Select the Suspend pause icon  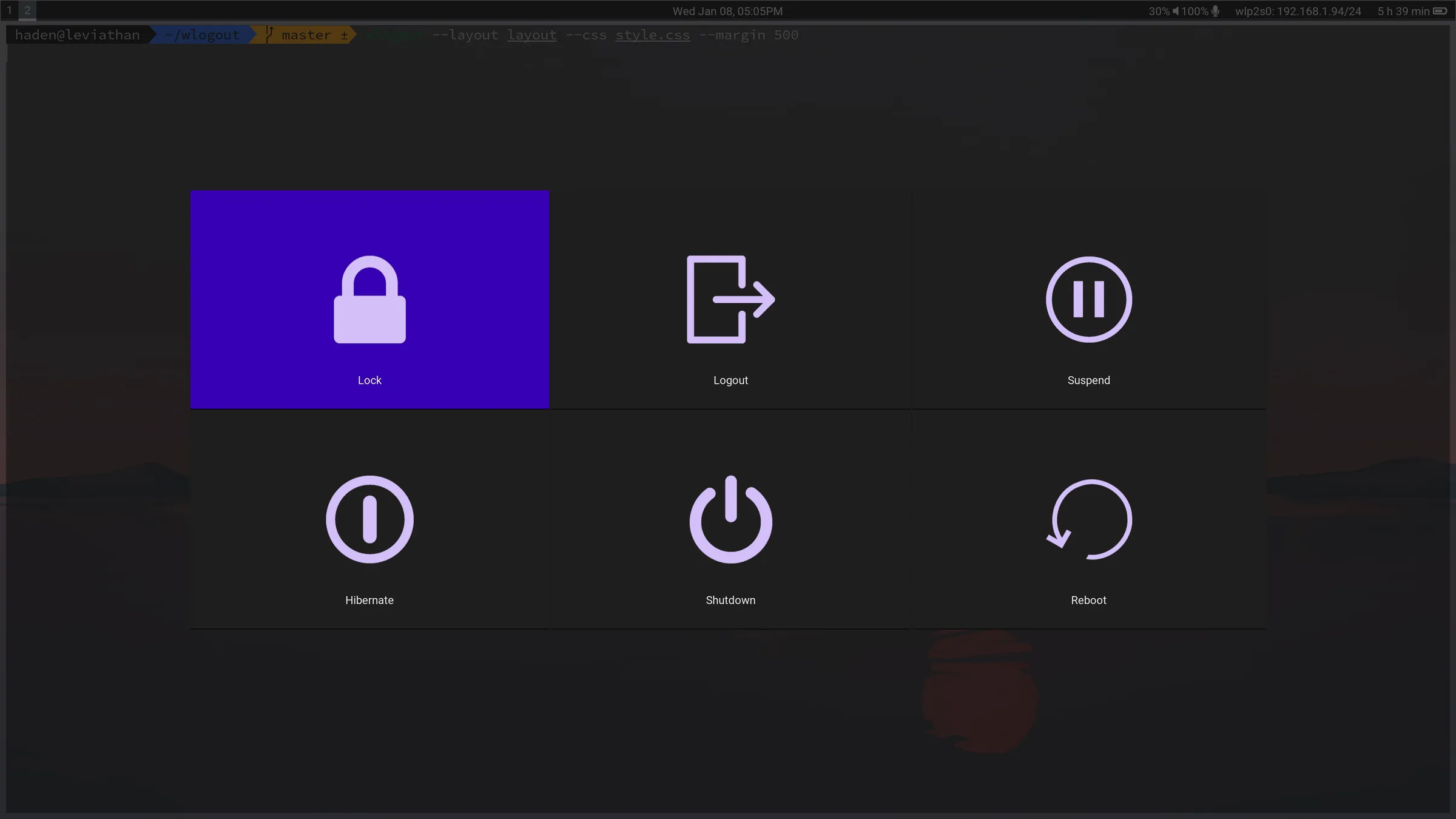point(1087,300)
